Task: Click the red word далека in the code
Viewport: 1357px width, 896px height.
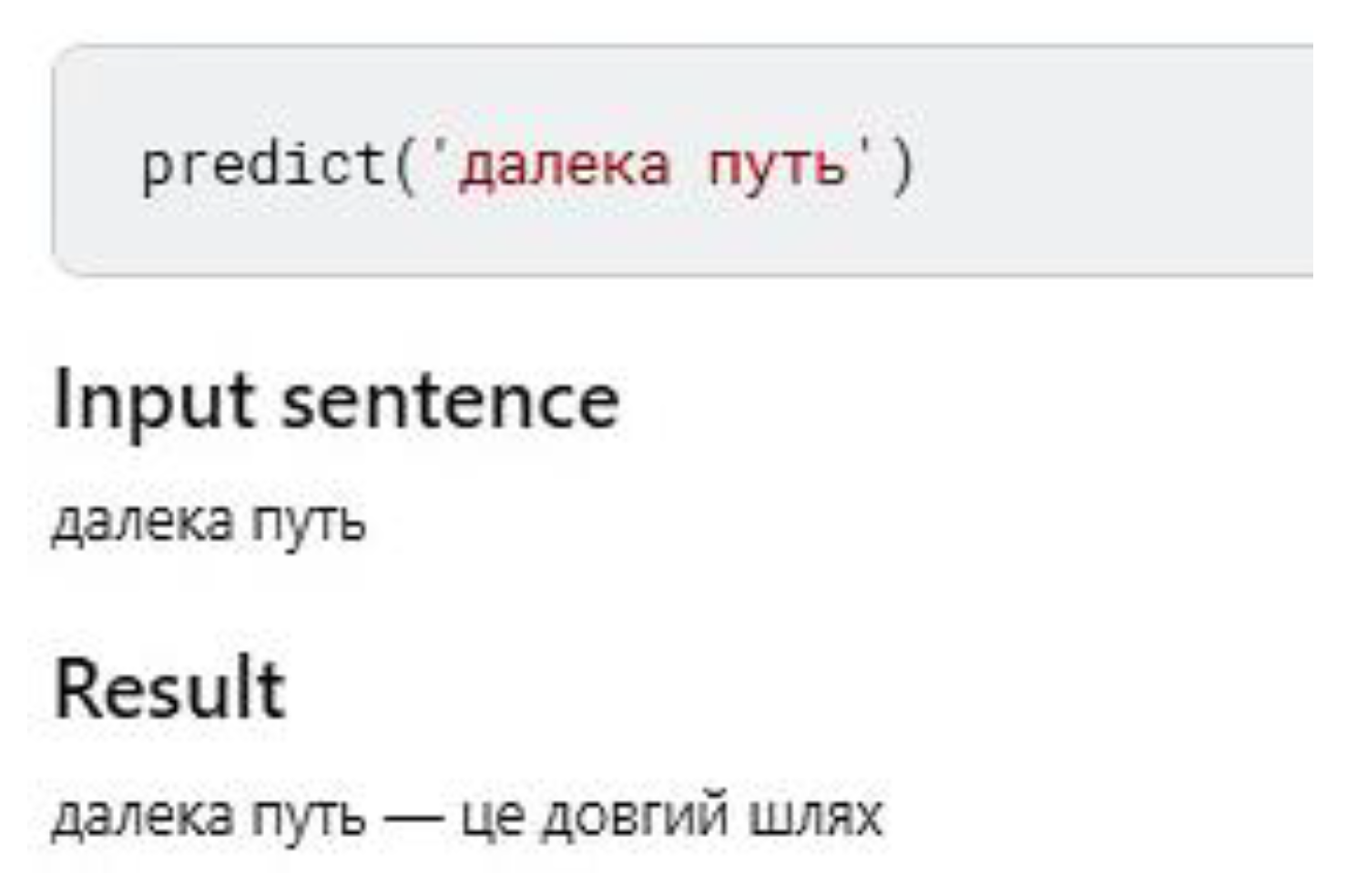Action: 565,167
